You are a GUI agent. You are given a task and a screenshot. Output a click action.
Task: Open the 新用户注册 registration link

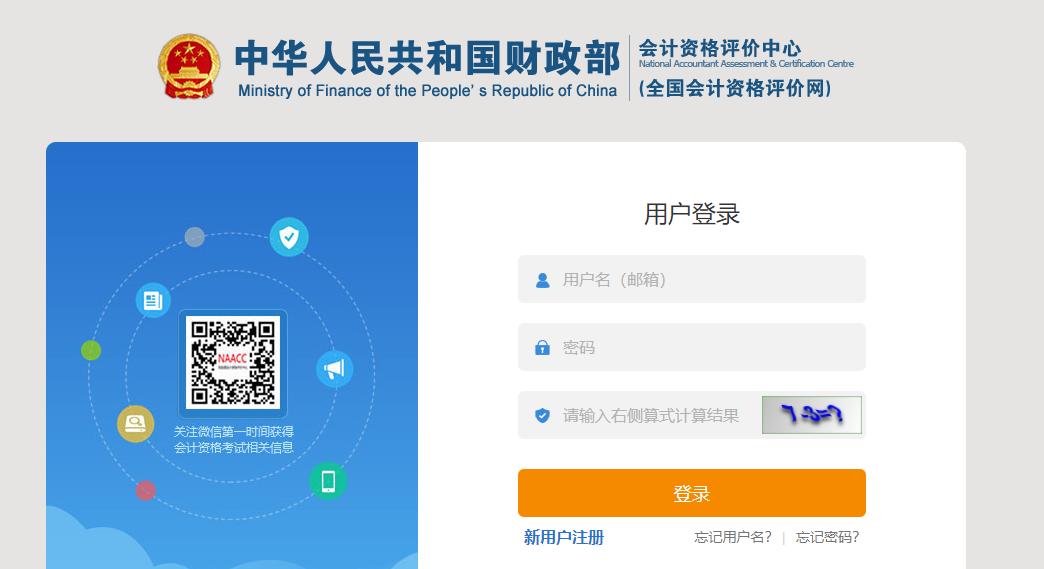coord(564,538)
